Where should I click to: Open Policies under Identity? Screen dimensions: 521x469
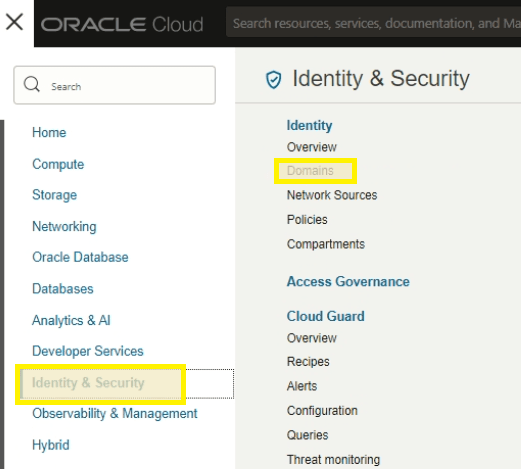(x=307, y=220)
